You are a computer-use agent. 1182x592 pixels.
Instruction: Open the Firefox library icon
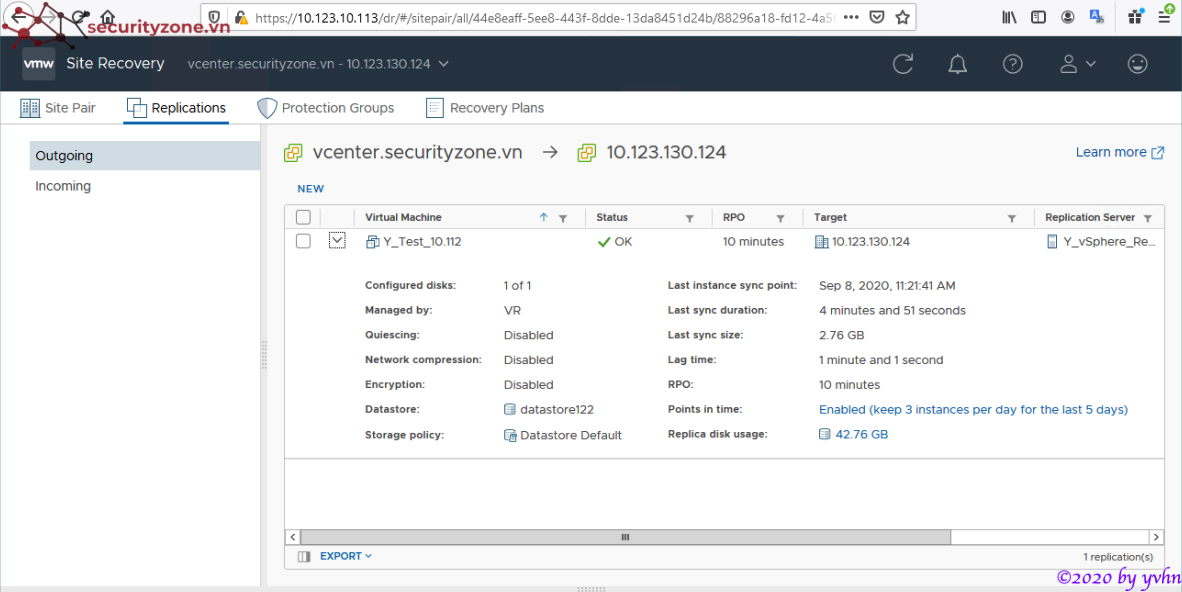tap(1009, 17)
